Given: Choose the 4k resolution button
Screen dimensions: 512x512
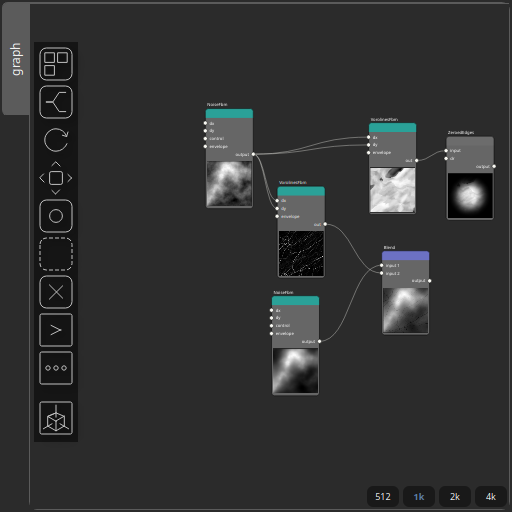Looking at the screenshot, I should click(491, 497).
